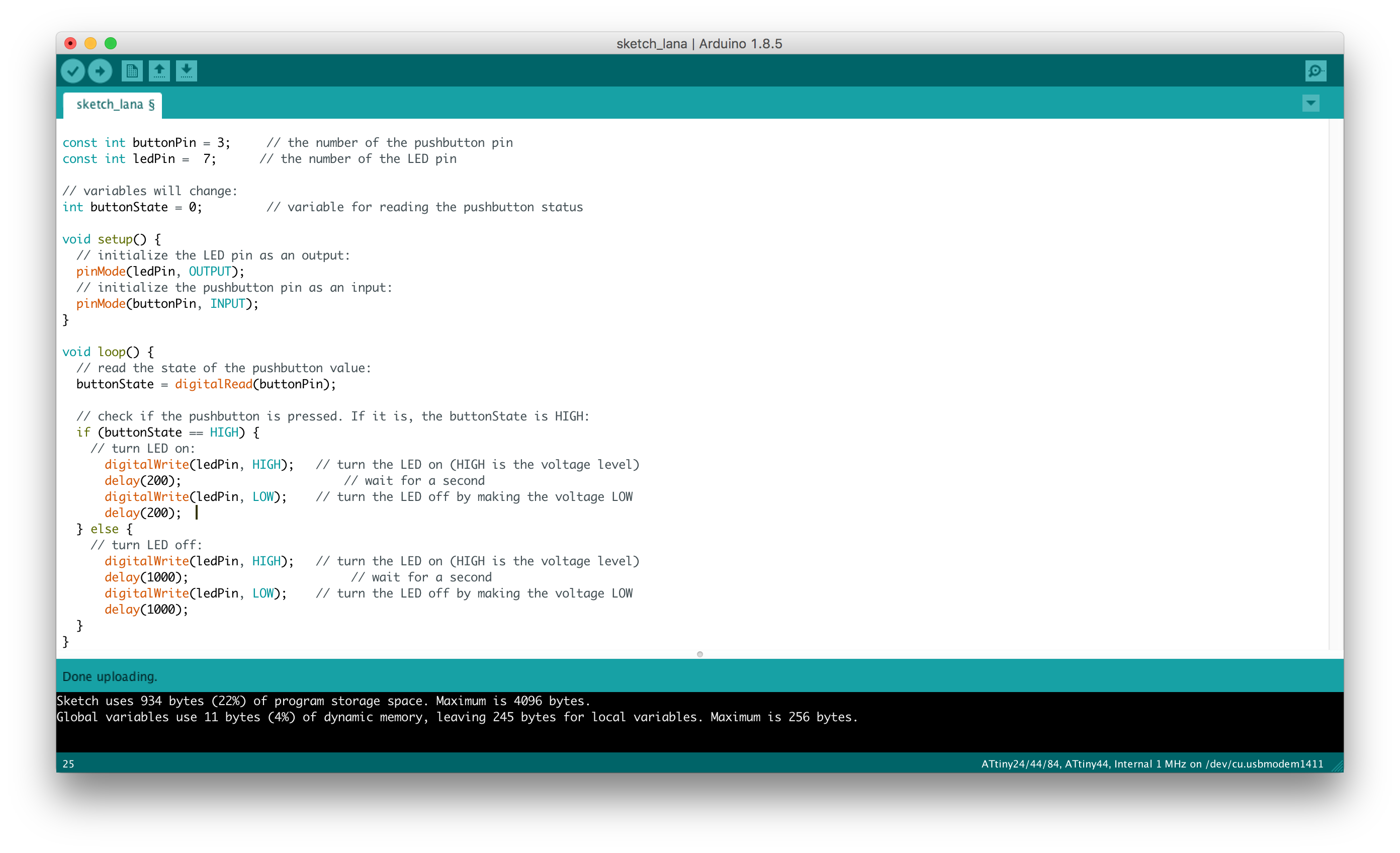Click 'pinMode(ledPin, OUTPUT);' in the code

[x=160, y=271]
